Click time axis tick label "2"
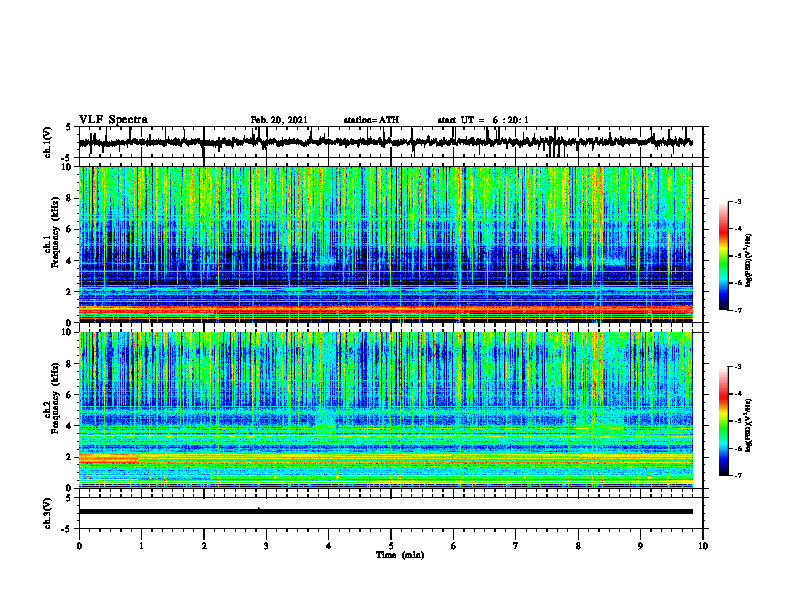The image size is (792, 612). coord(204,546)
